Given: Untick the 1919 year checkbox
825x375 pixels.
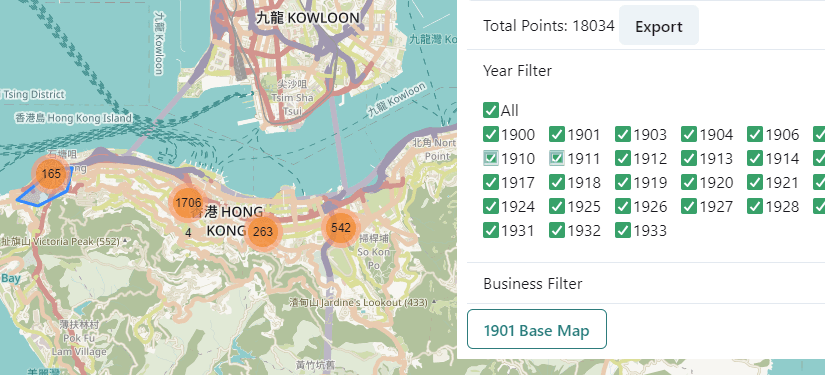Looking at the screenshot, I should click(623, 183).
